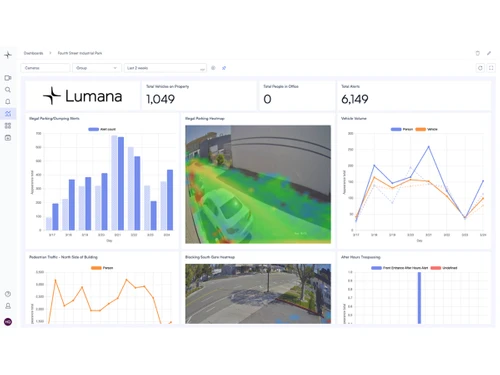Click the blue bar in After Hours Trespassing chart
This screenshot has height=375, width=500.
419,298
